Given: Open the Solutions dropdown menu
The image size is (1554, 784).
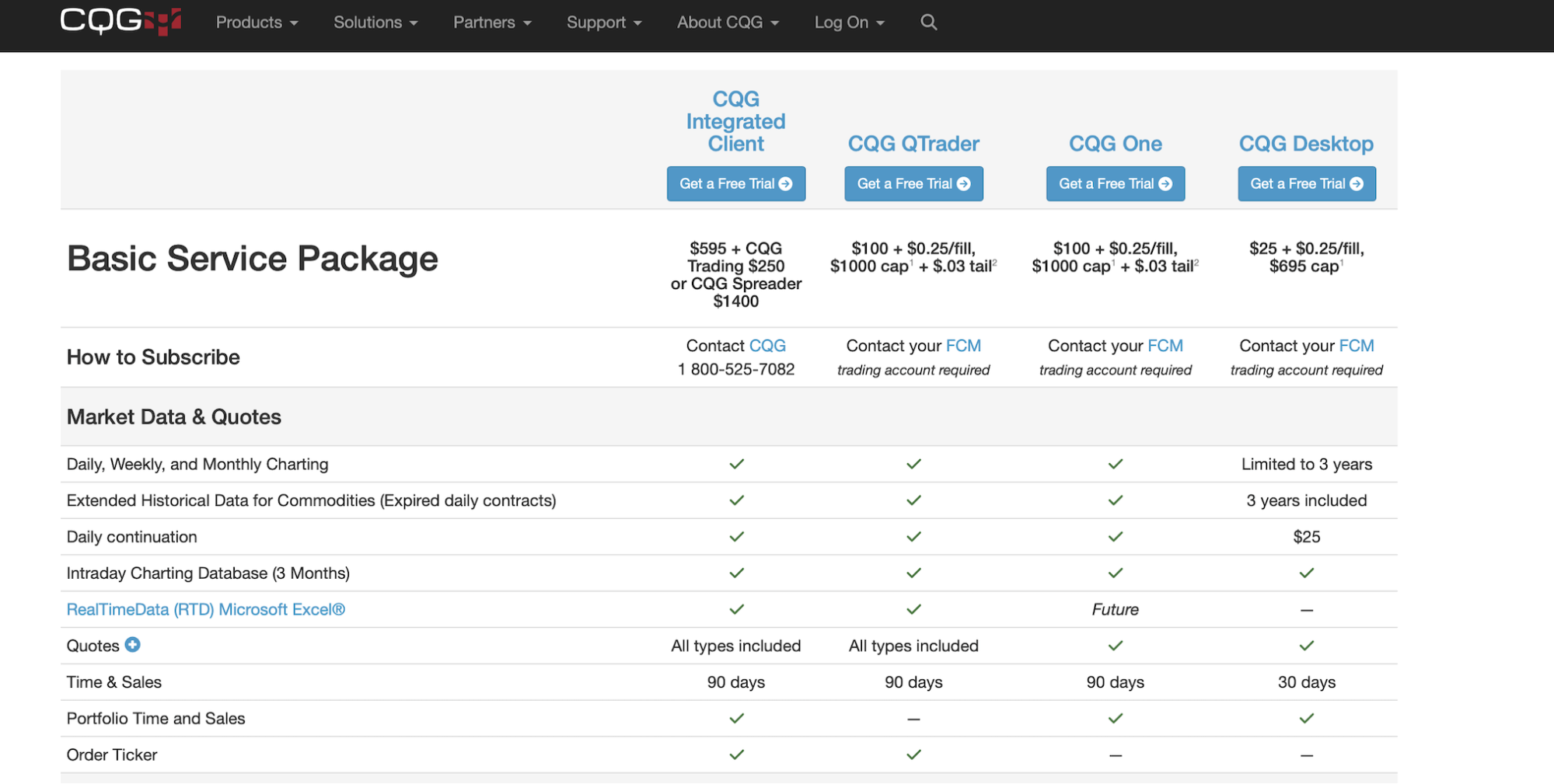Looking at the screenshot, I should [375, 23].
